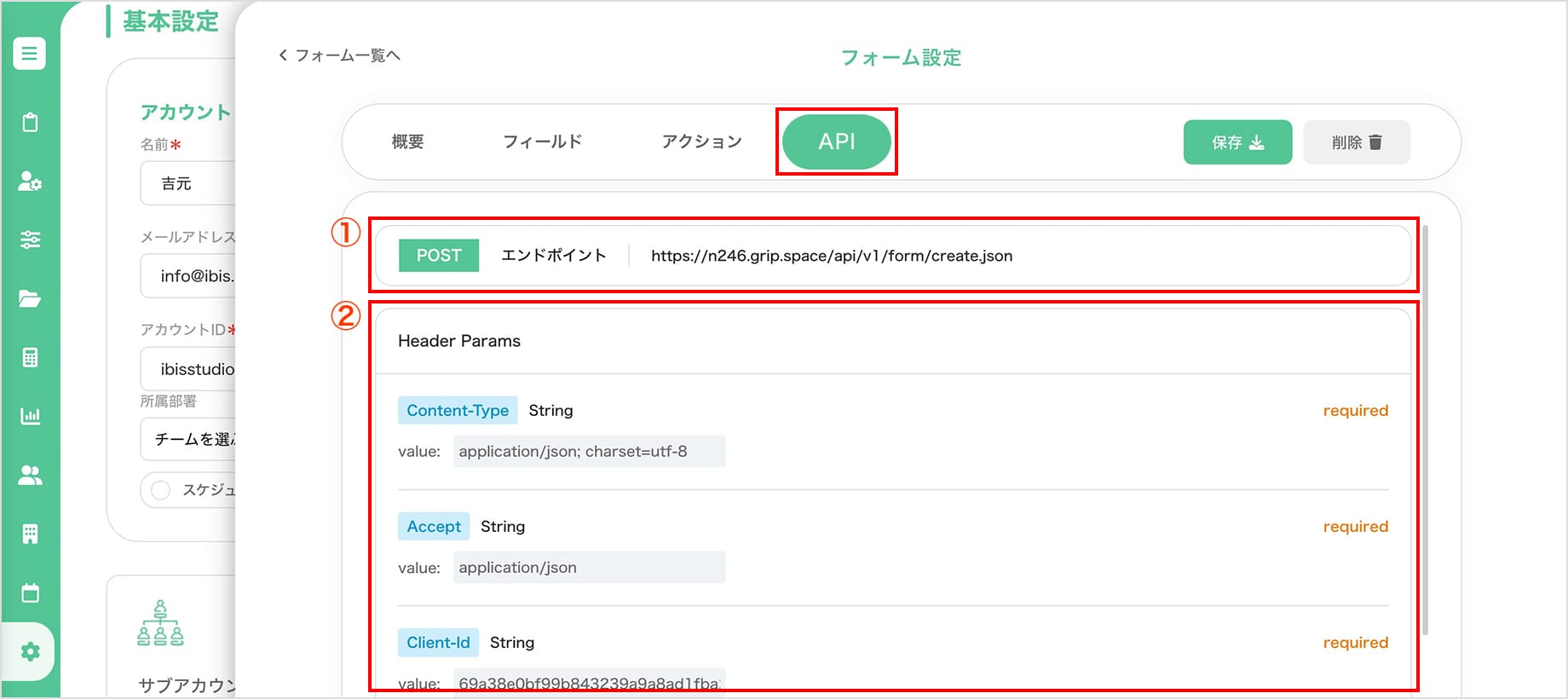
Task: Click the 保存 save button
Action: click(x=1237, y=142)
